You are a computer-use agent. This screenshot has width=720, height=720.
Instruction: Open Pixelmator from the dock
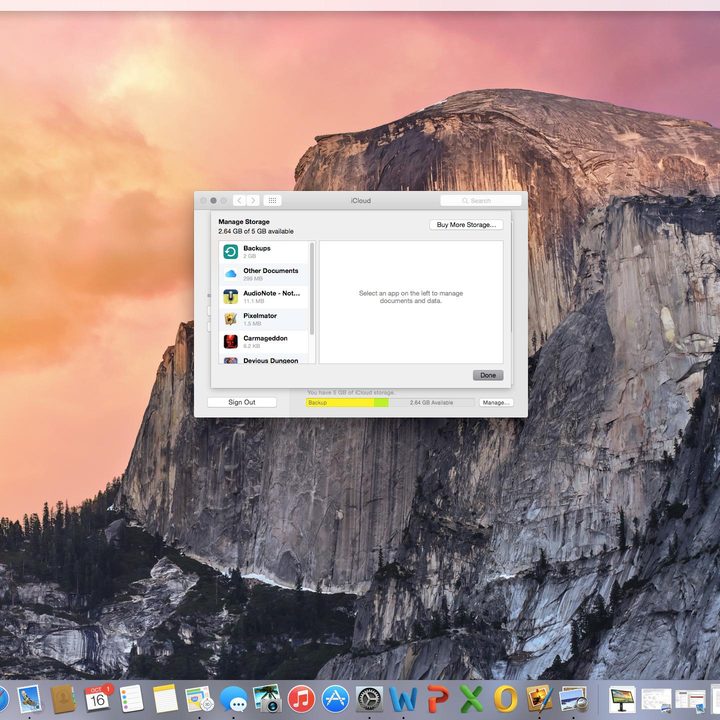point(539,699)
